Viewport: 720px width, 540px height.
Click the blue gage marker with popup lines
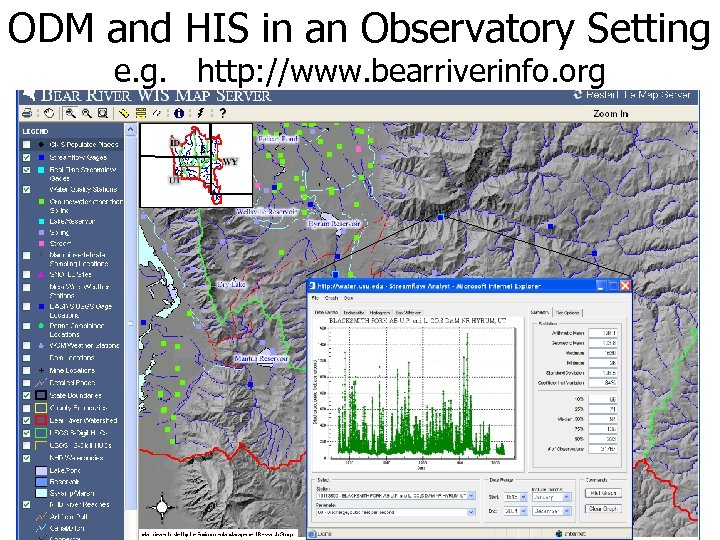440,217
